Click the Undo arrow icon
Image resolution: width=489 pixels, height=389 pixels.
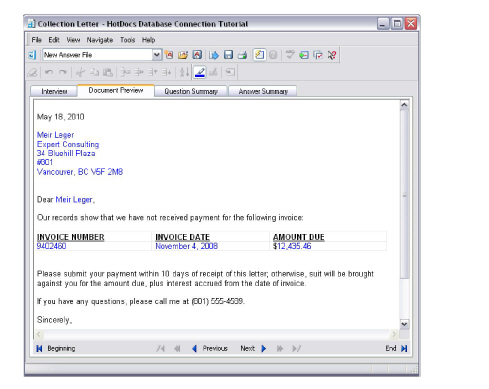49,72
